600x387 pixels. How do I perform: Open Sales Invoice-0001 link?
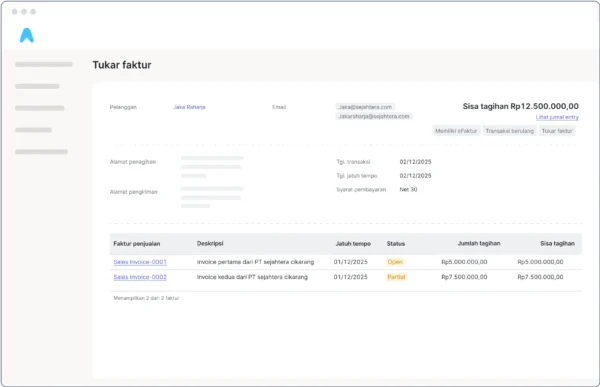[140, 262]
